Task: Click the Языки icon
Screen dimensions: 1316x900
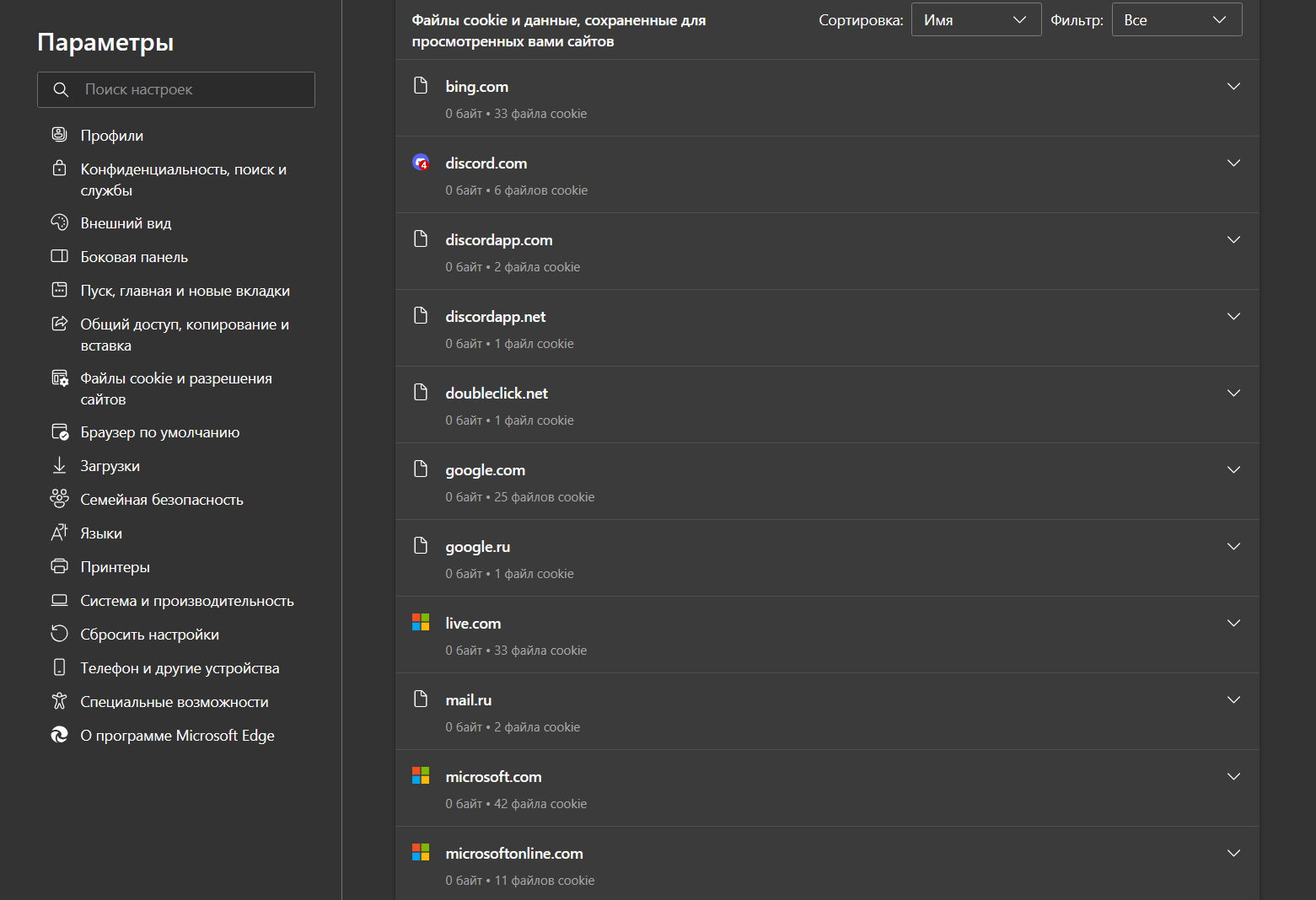Action: 59,533
